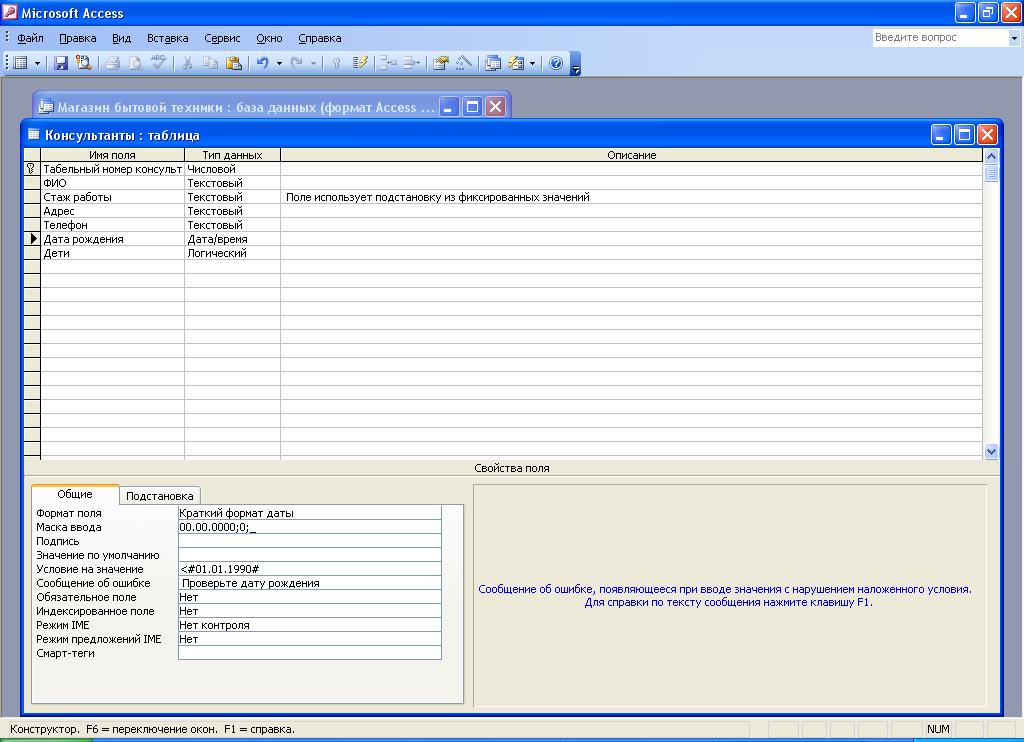This screenshot has width=1024, height=742.
Task: Click the Режим предложений IME value 'Нет'
Action: [x=310, y=639]
